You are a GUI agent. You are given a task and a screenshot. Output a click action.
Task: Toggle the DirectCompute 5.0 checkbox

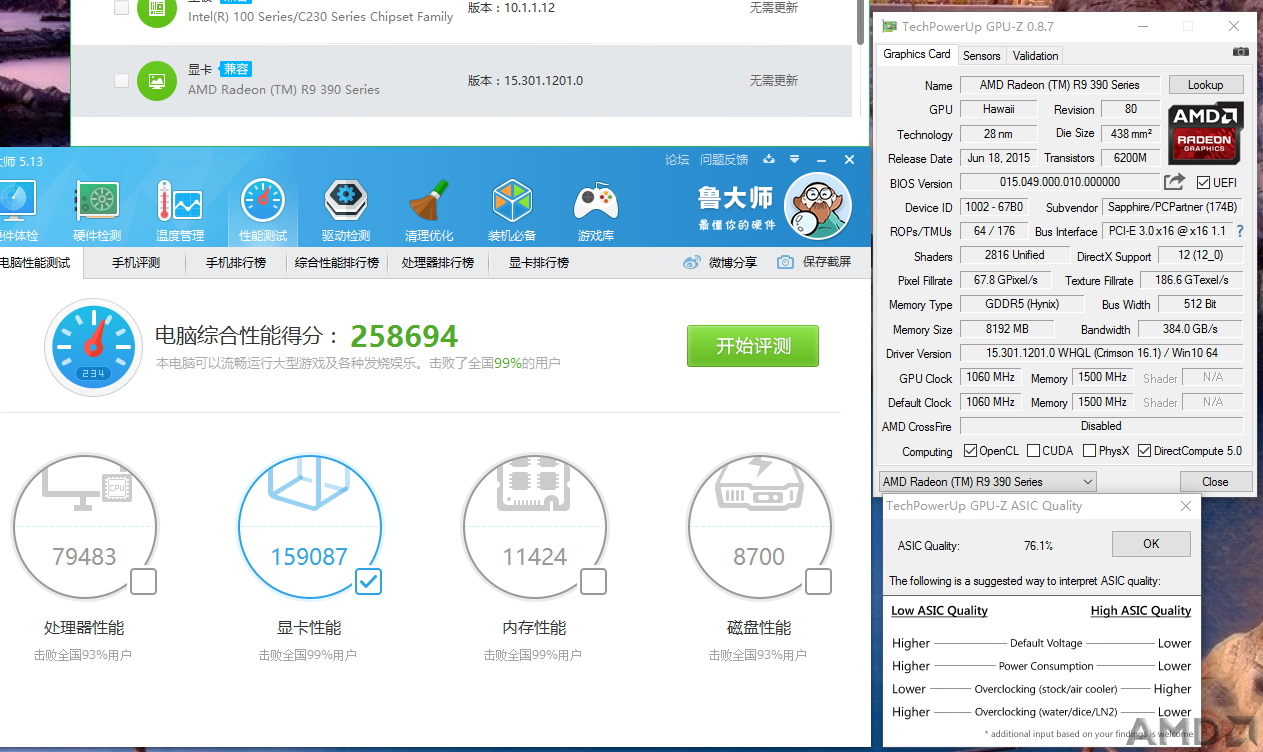(x=1145, y=451)
